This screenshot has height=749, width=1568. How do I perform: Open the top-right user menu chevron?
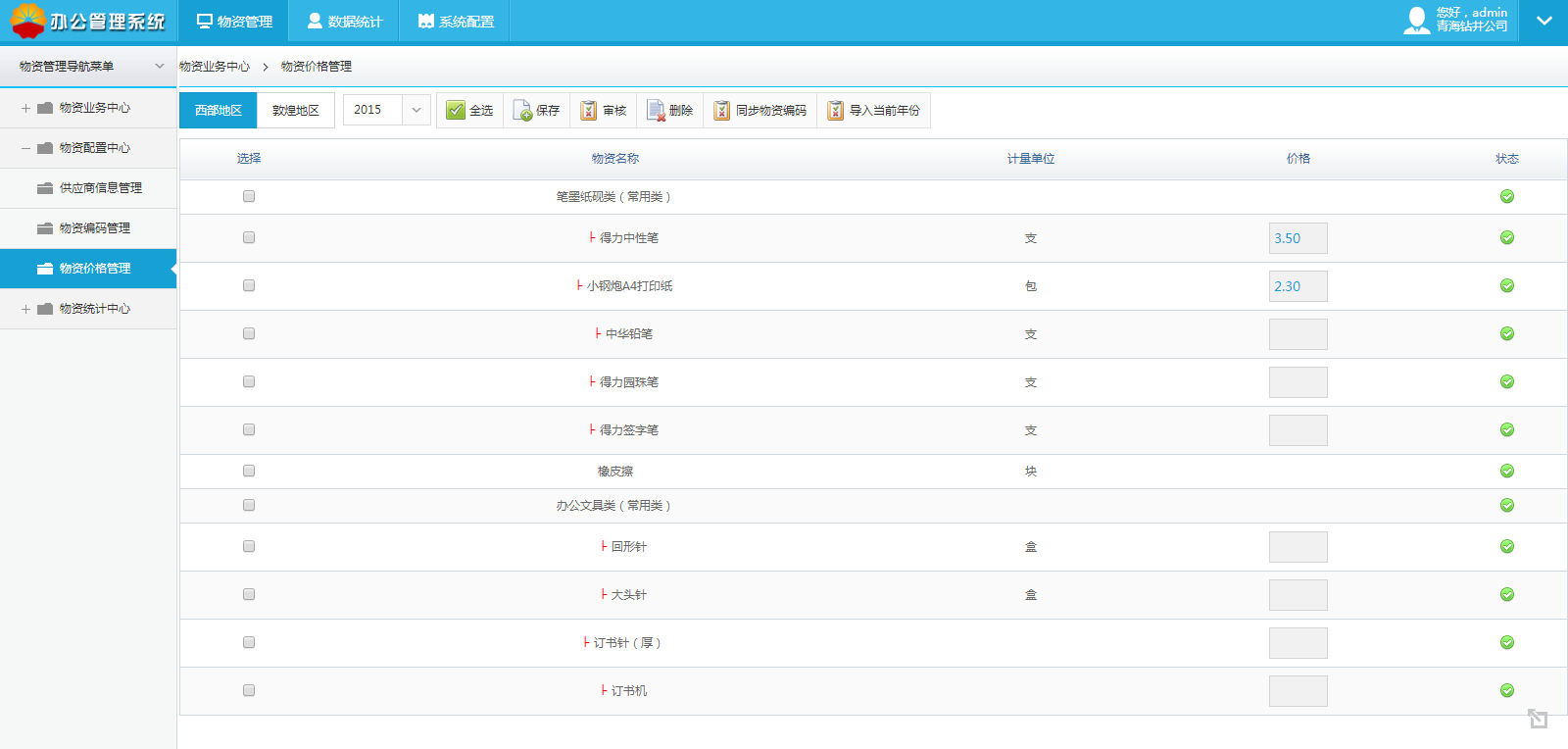1543,21
